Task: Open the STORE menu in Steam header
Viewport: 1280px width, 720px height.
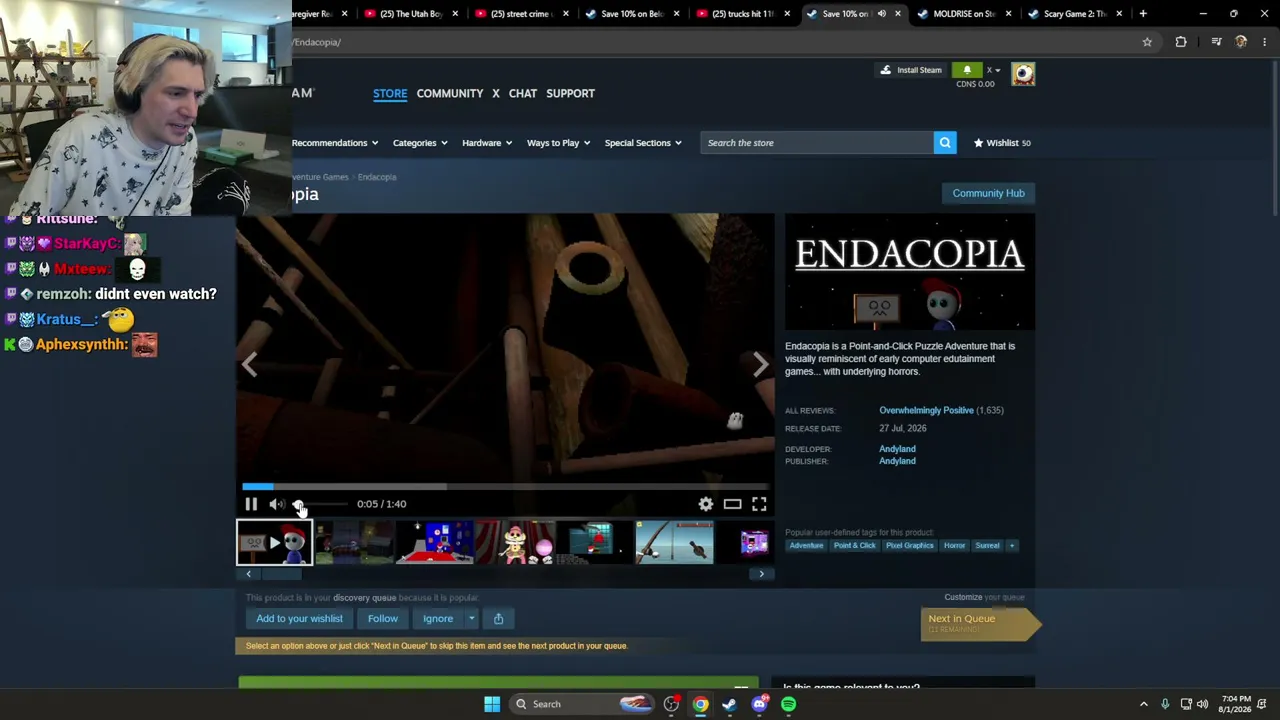Action: pos(390,93)
